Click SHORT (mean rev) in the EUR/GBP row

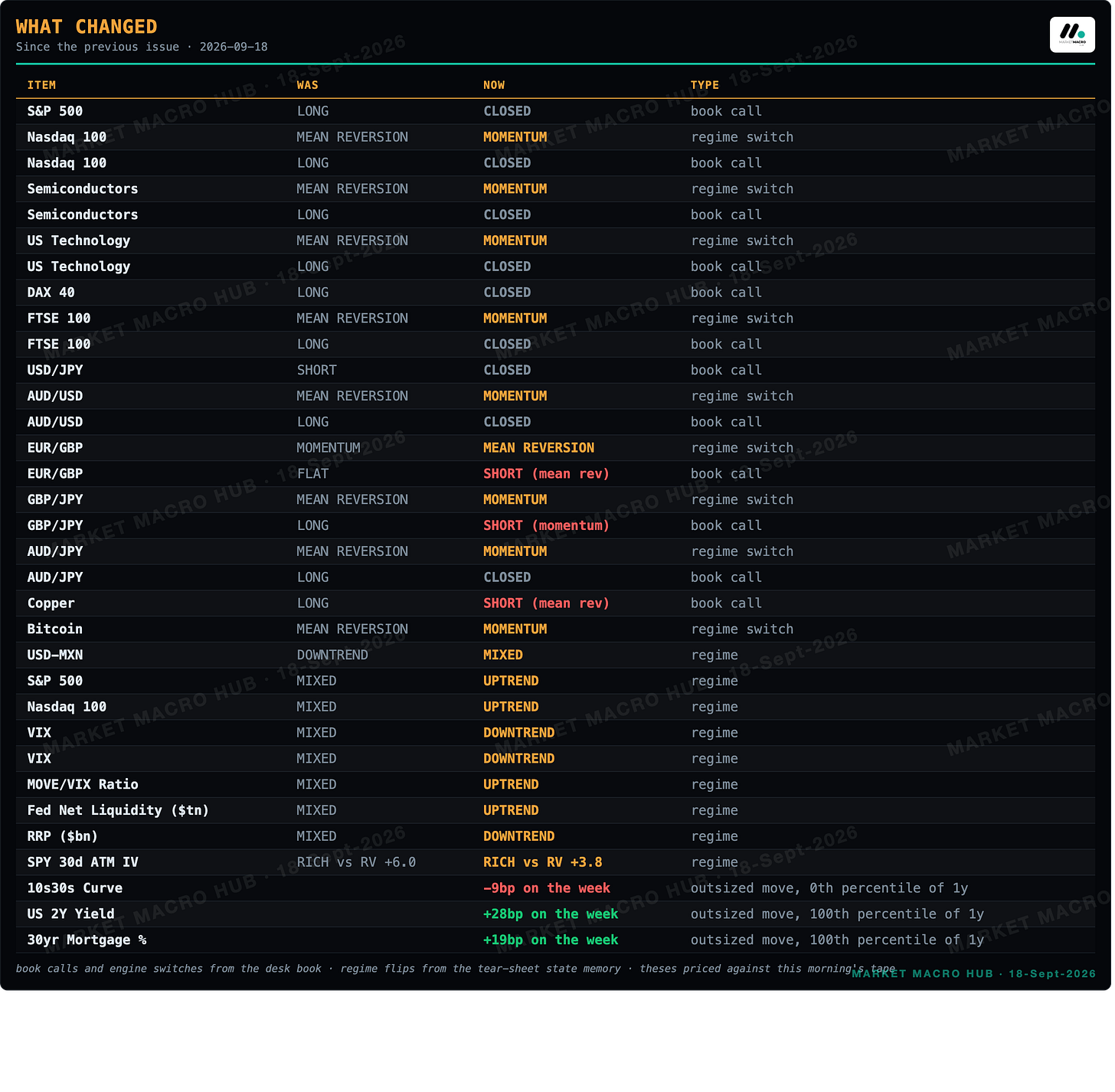pyautogui.click(x=546, y=473)
